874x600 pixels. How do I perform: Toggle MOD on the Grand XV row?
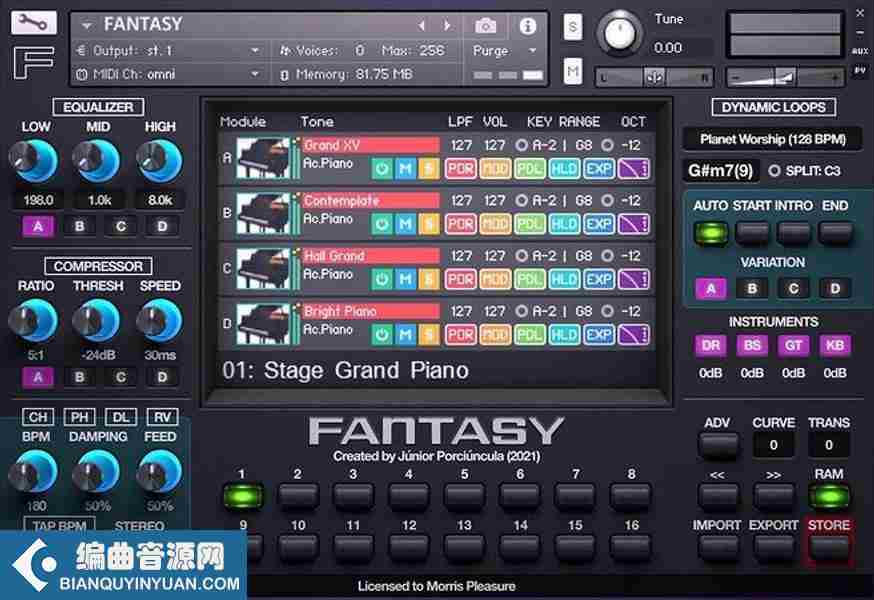[495, 169]
